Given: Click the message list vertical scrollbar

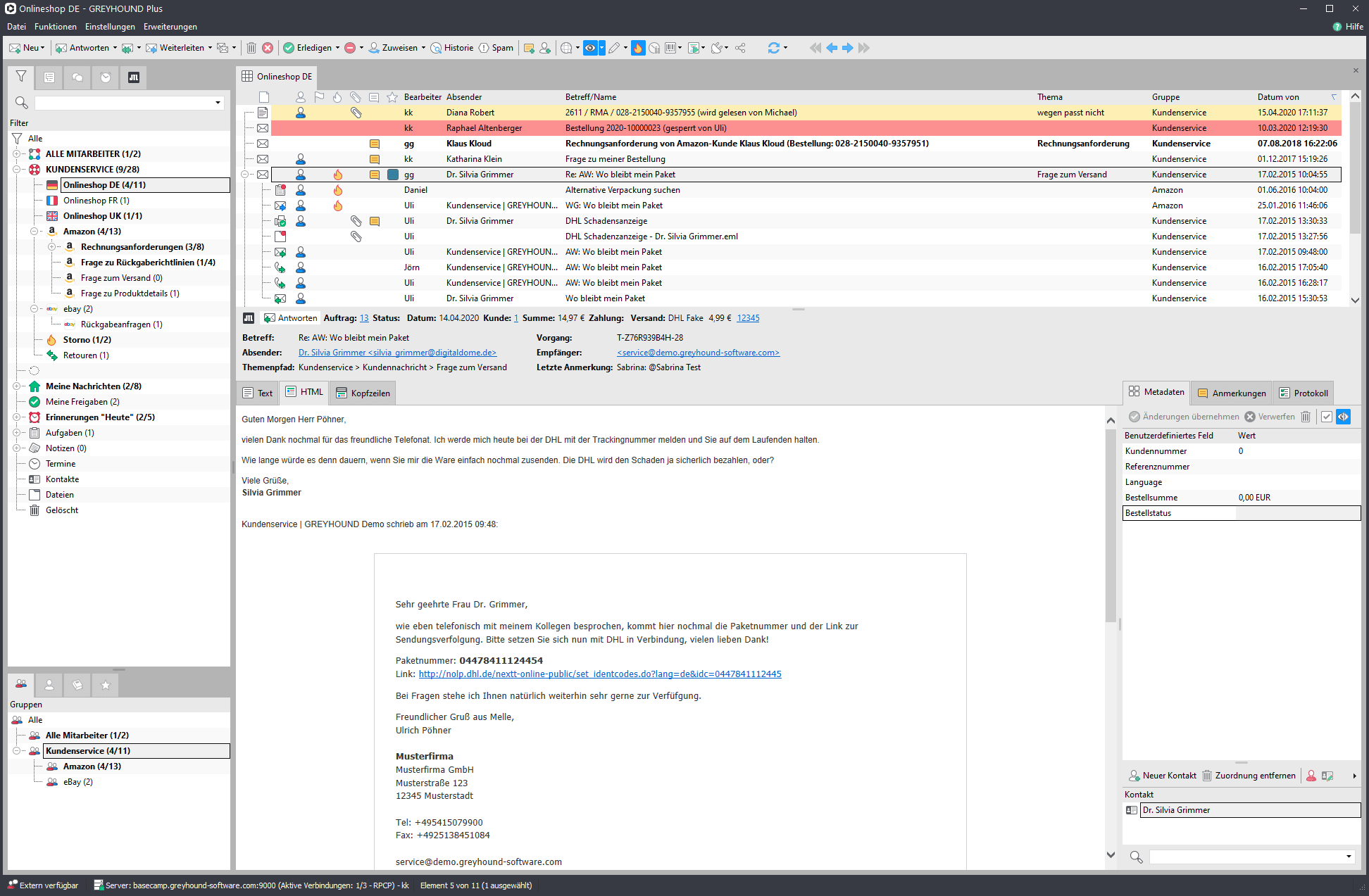Looking at the screenshot, I should tap(1355, 169).
